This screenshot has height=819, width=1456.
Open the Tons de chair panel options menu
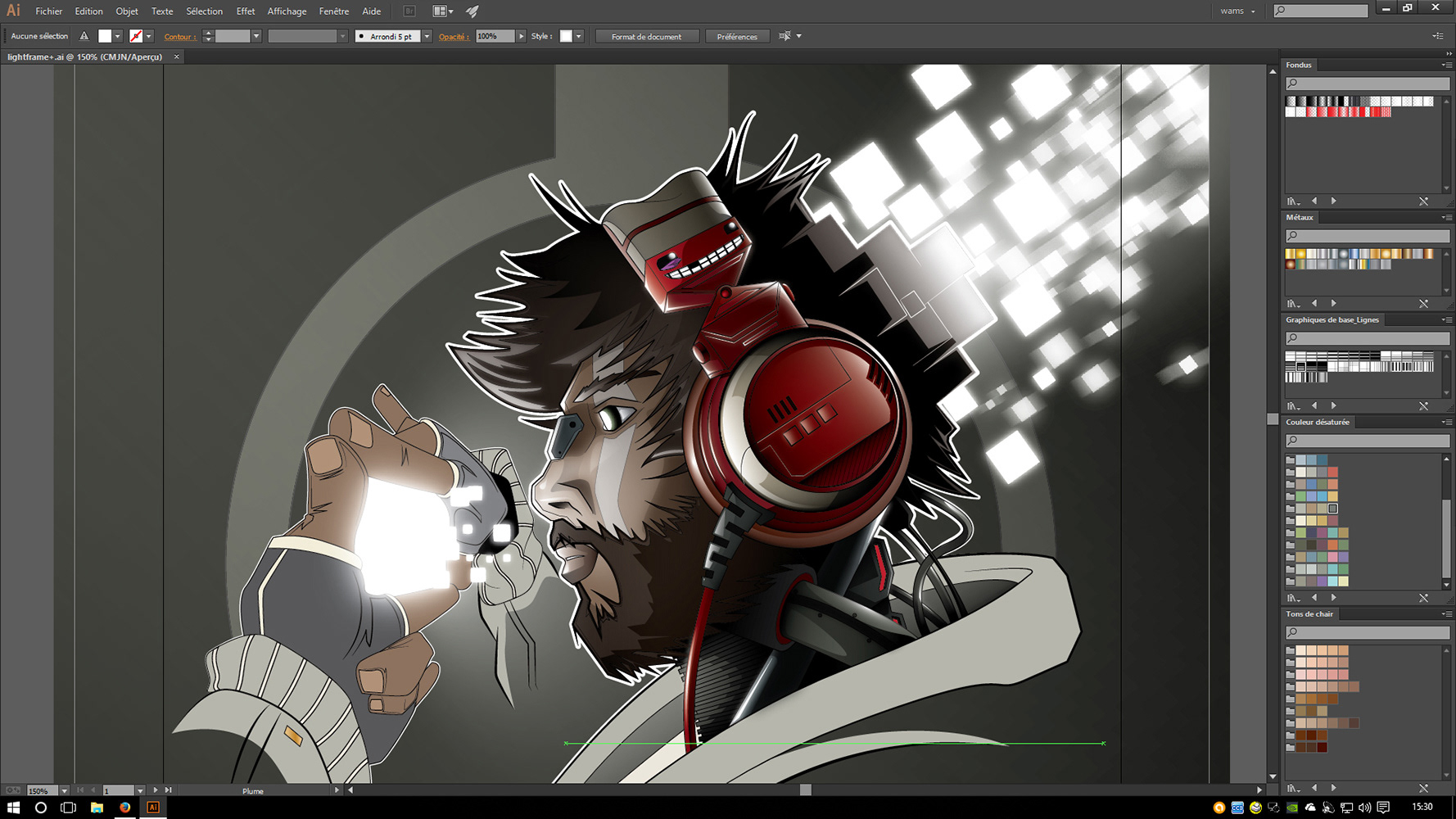coord(1445,613)
